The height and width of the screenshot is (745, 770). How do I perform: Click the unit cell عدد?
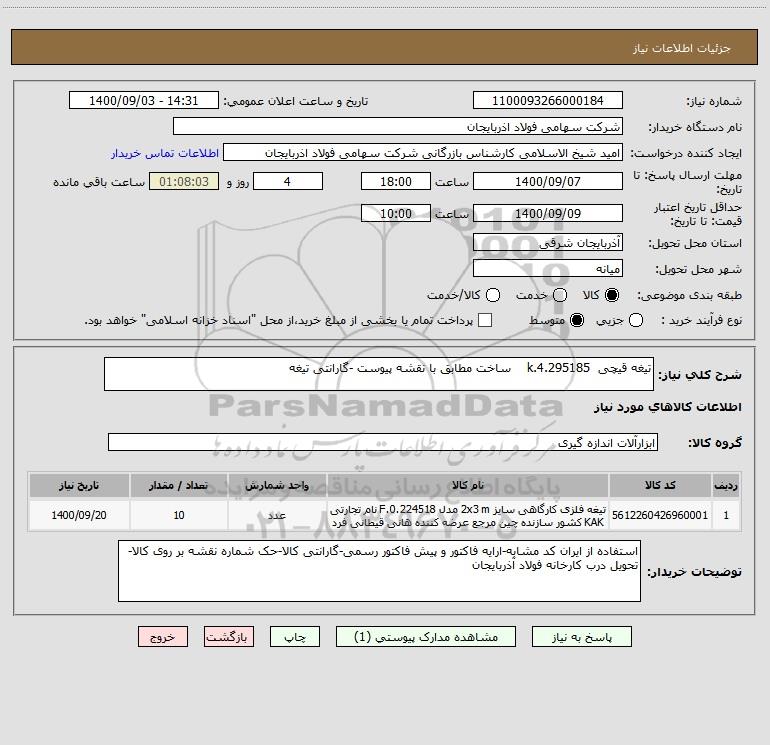[x=277, y=515]
